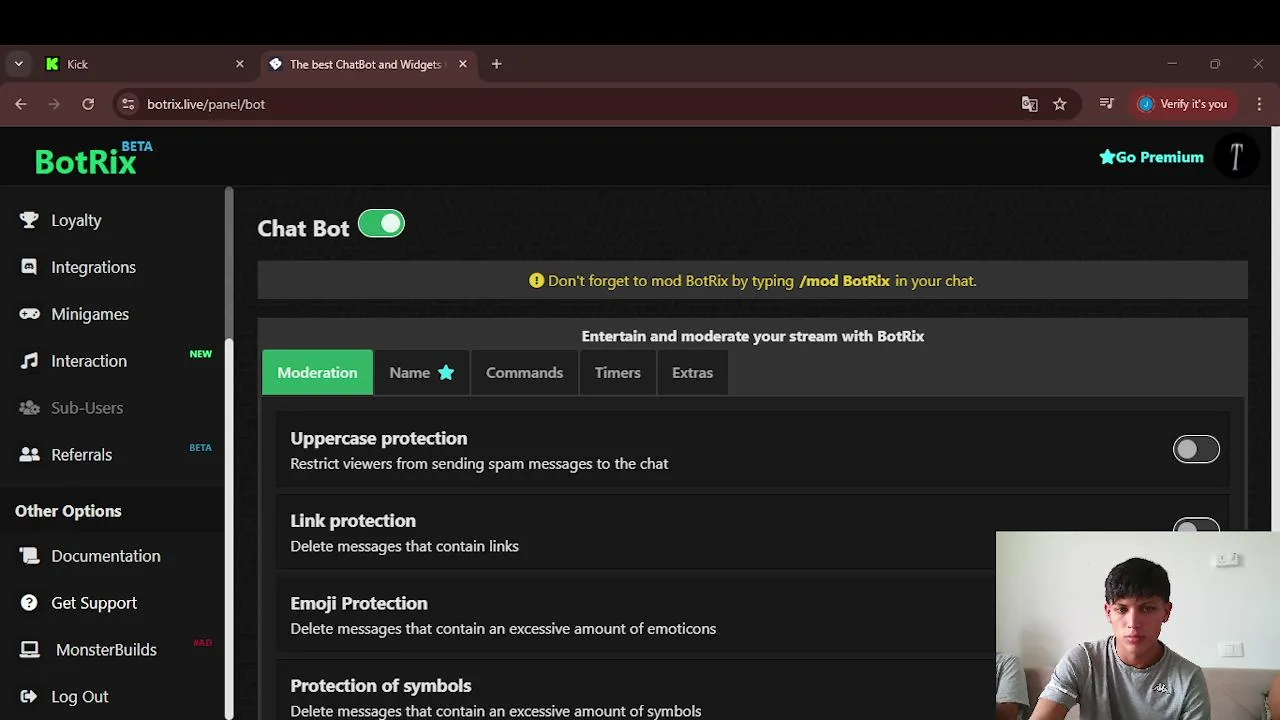Close the BotRix ChatBot browser tab
Viewport: 1280px width, 720px height.
(x=462, y=64)
